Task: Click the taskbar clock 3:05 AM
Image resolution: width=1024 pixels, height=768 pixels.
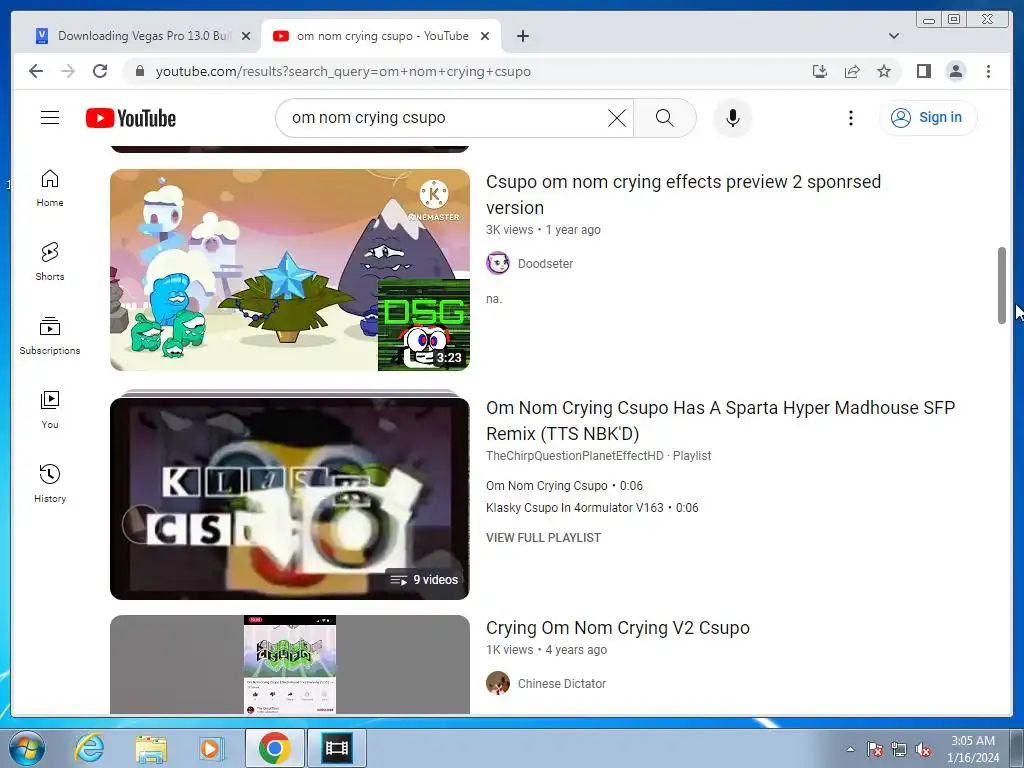Action: point(973,741)
